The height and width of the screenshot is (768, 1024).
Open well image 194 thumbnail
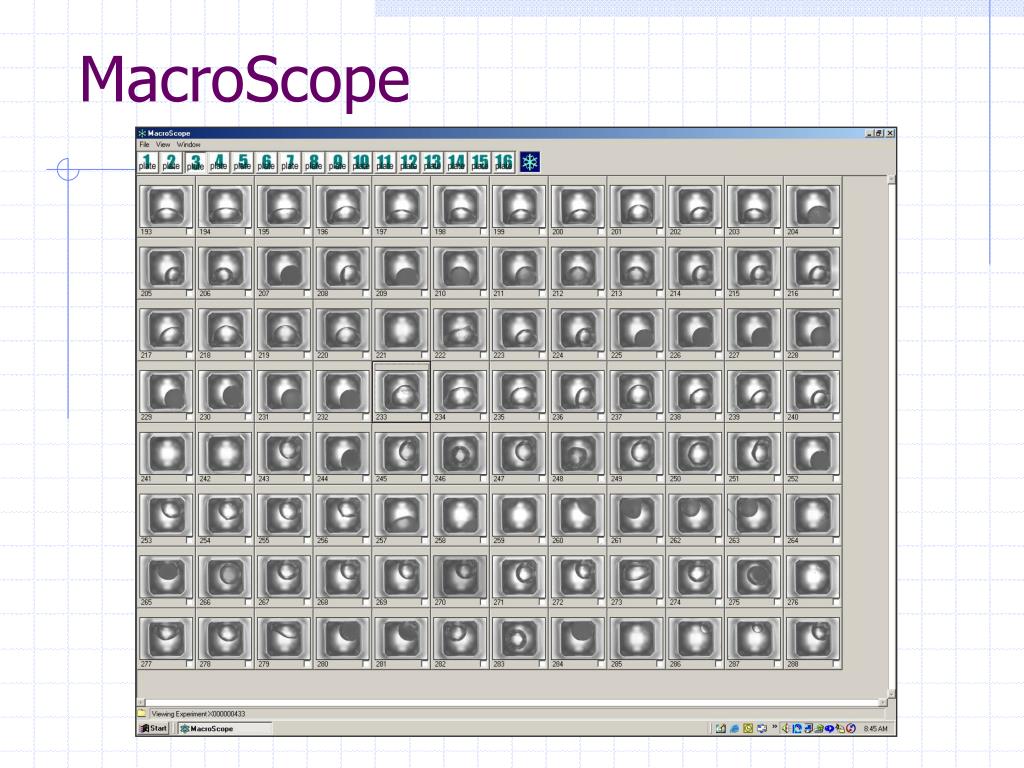(225, 206)
